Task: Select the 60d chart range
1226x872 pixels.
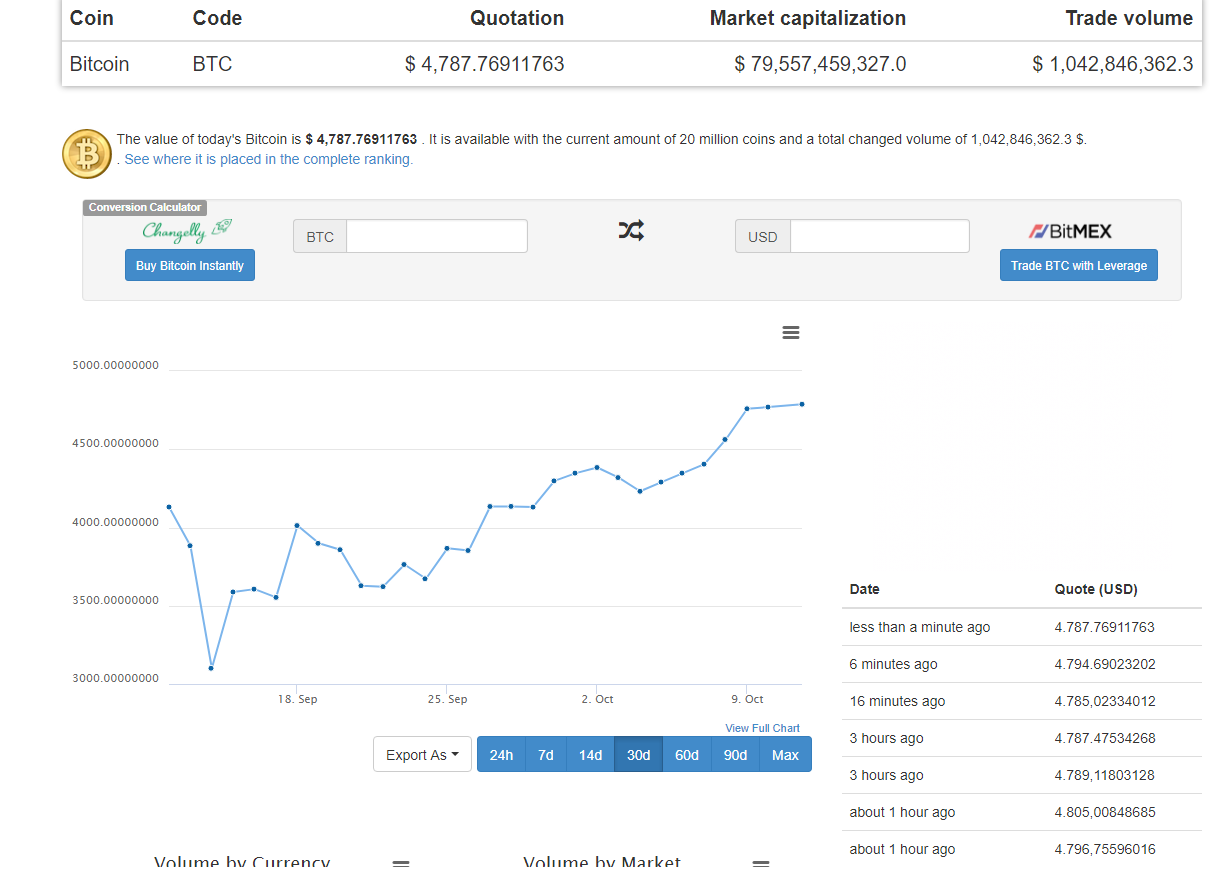Action: 687,755
